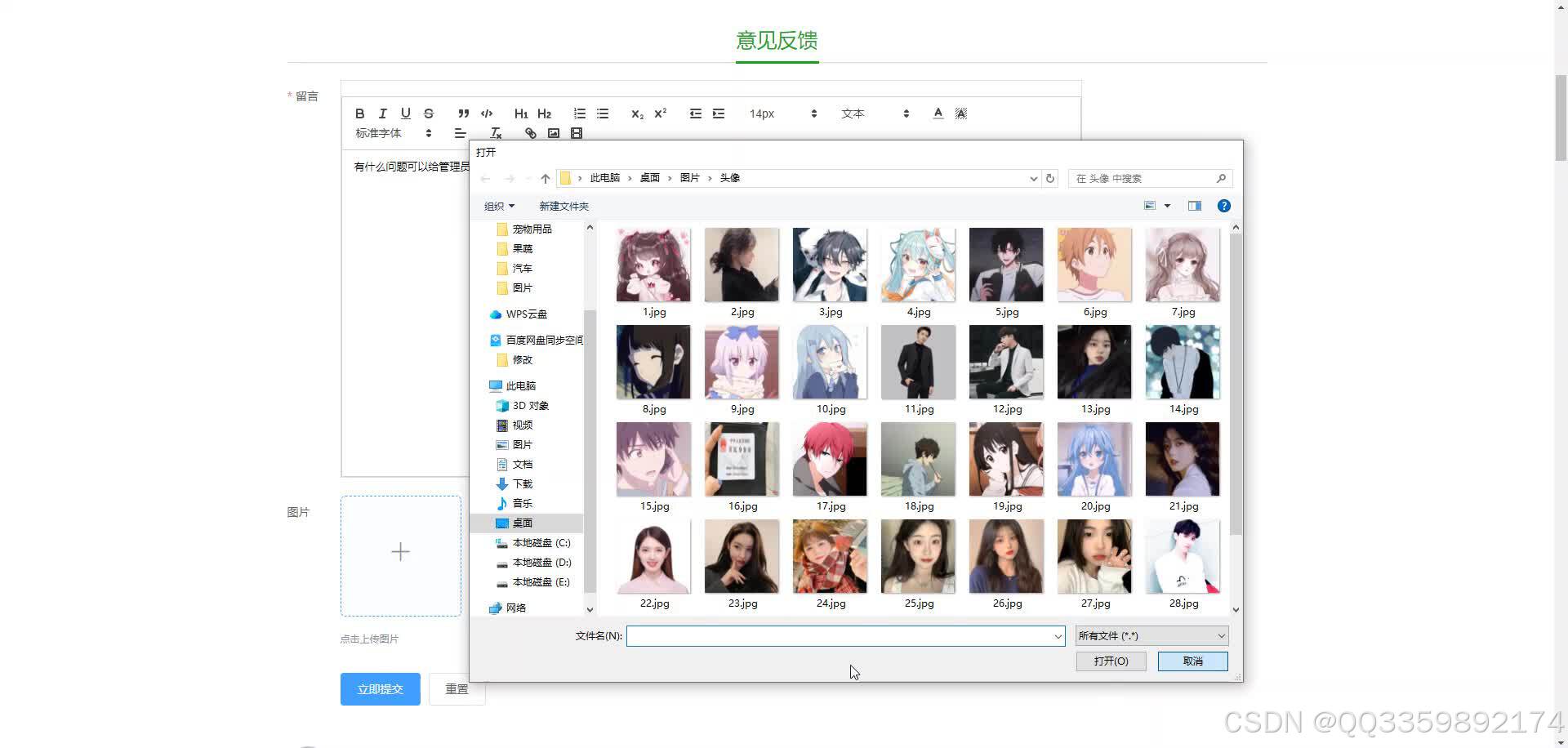
Task: Toggle underline formatting in the editor
Action: [406, 114]
